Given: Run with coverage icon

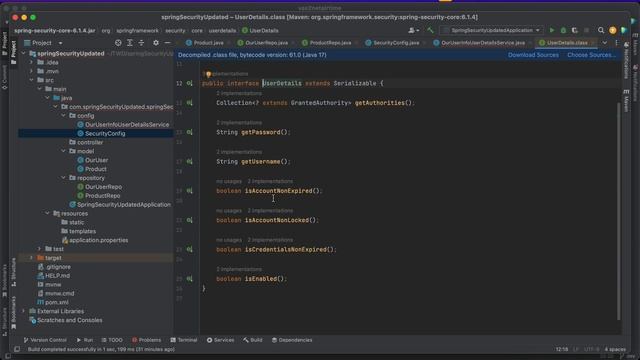Looking at the screenshot, I should pyautogui.click(x=575, y=30).
